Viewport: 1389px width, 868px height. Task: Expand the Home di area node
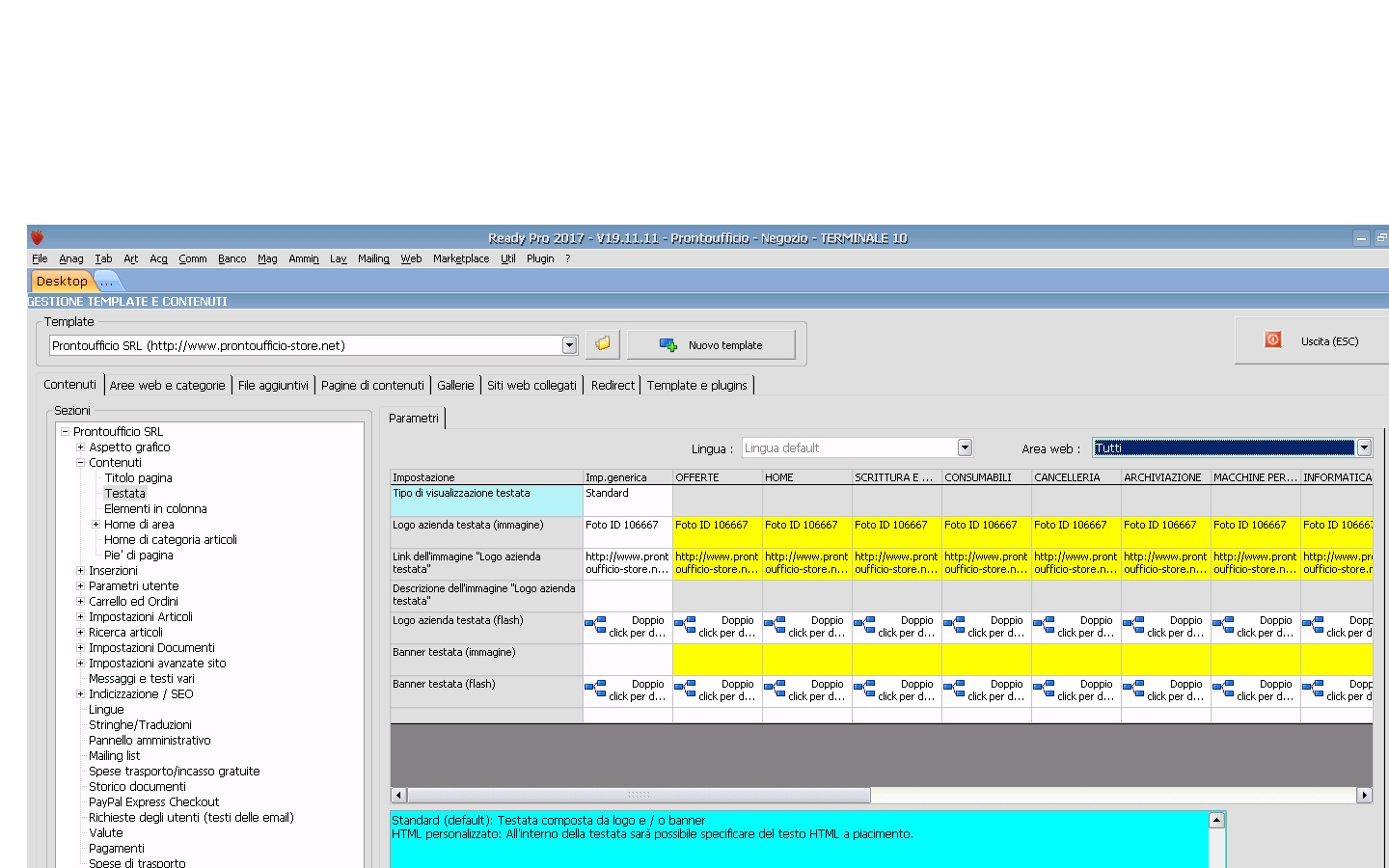pos(96,525)
